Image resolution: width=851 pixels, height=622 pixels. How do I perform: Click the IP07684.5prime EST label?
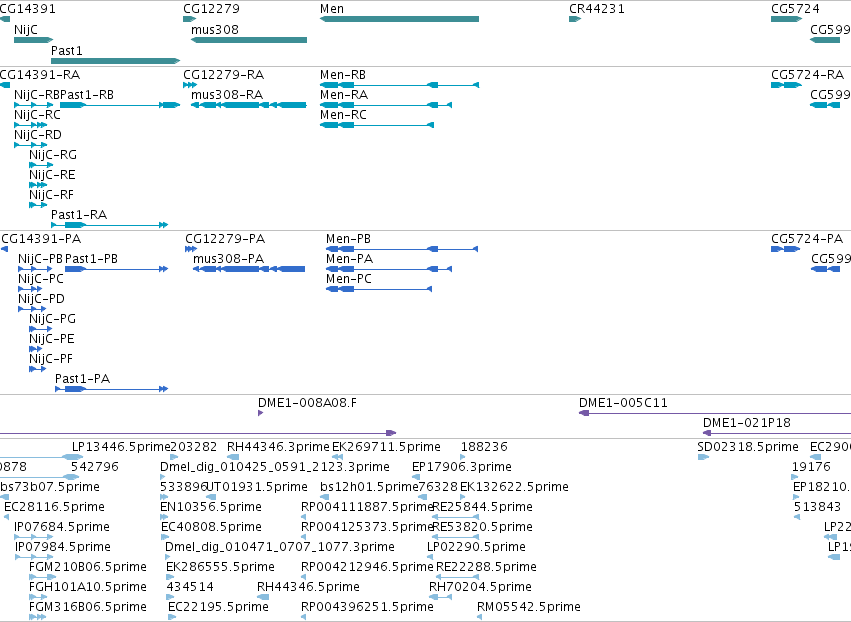[62, 527]
